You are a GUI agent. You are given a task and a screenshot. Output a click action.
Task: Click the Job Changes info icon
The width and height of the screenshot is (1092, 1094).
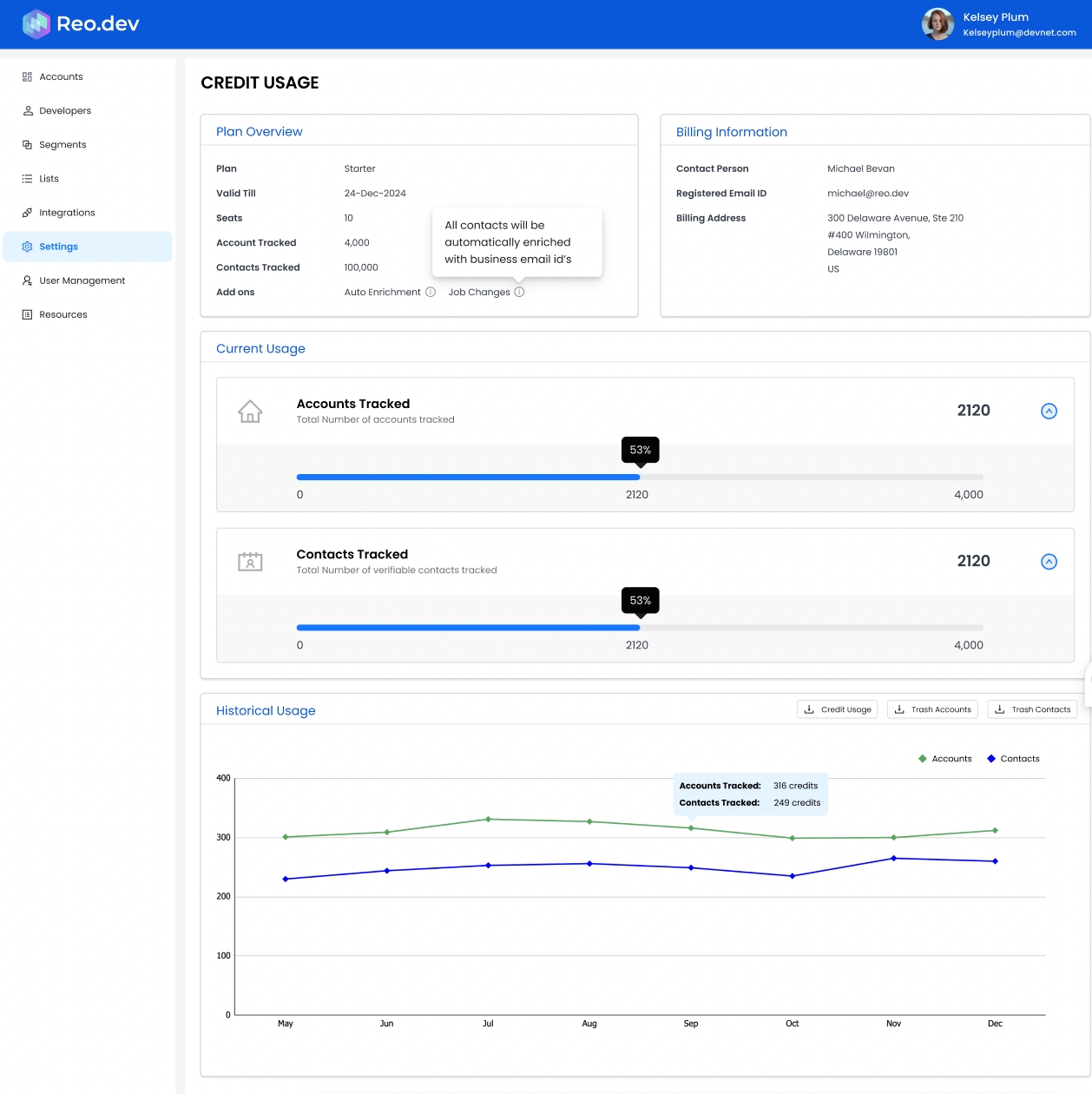tap(519, 293)
